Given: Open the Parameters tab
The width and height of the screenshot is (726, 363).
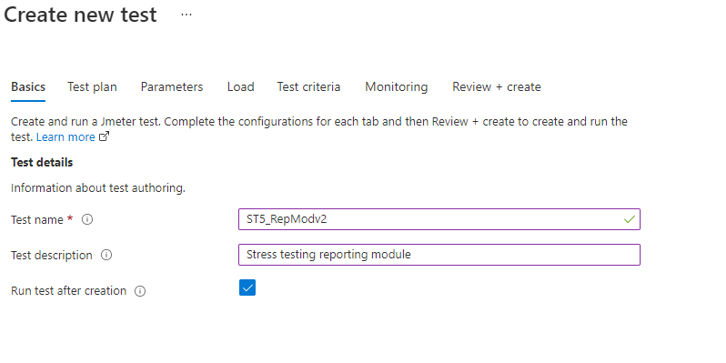Looking at the screenshot, I should 172,87.
